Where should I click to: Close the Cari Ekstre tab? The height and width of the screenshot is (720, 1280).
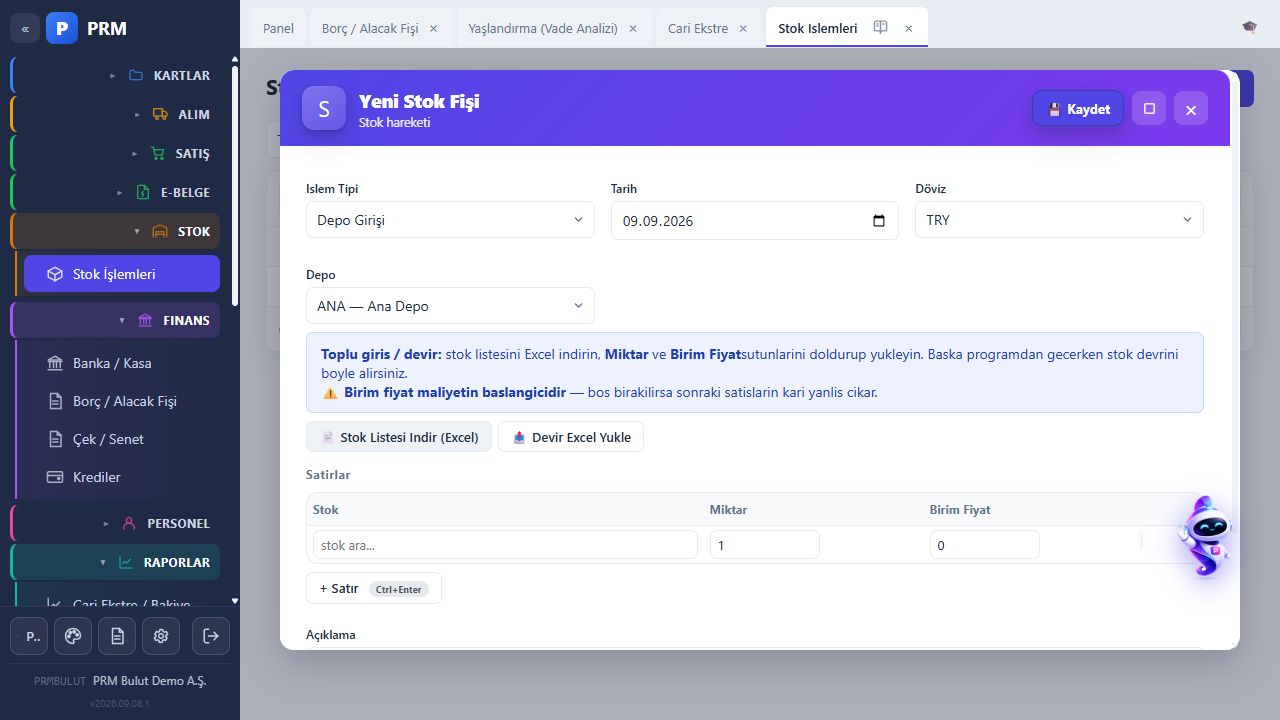743,29
